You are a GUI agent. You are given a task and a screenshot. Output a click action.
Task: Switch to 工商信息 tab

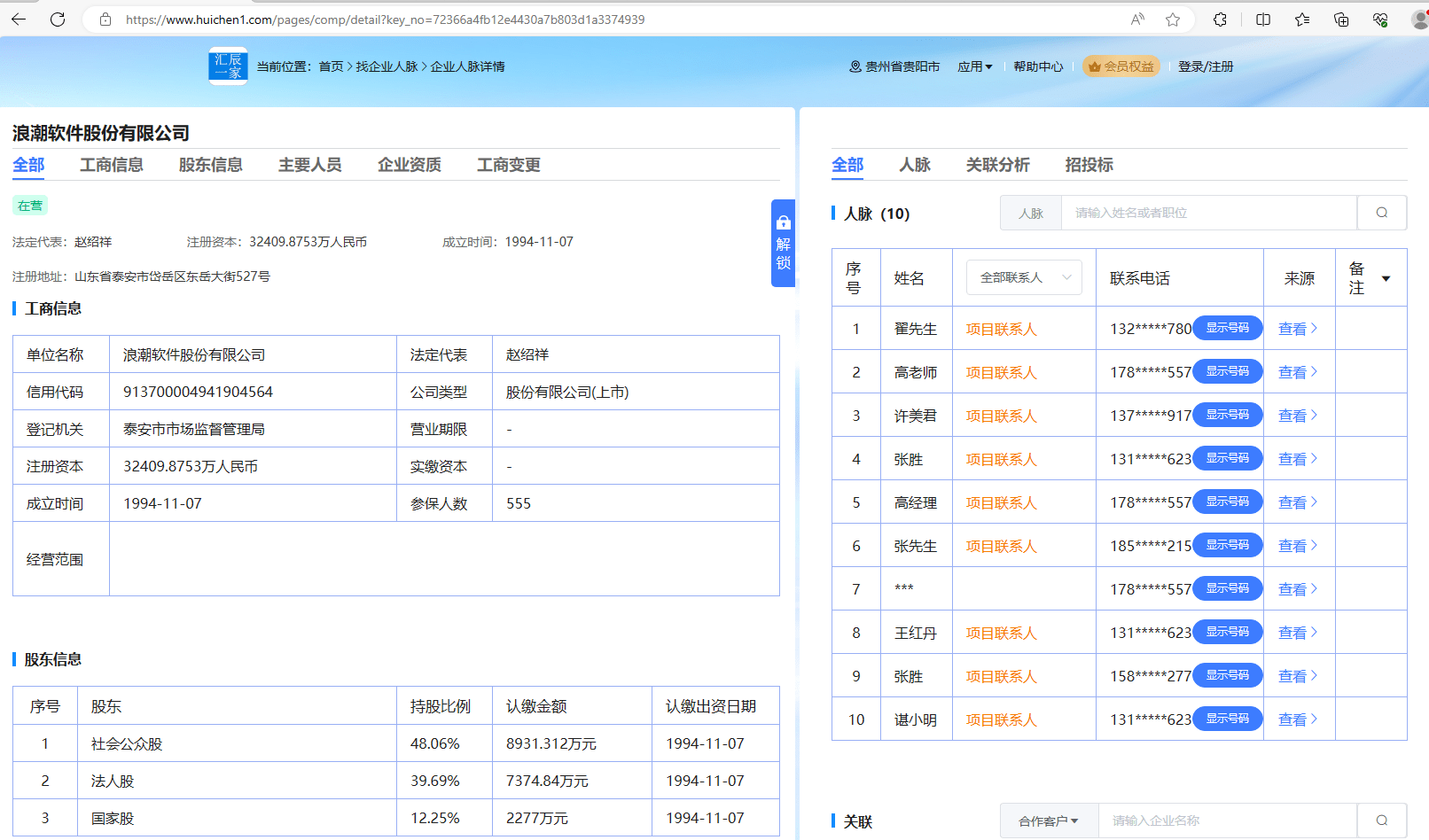coord(112,165)
